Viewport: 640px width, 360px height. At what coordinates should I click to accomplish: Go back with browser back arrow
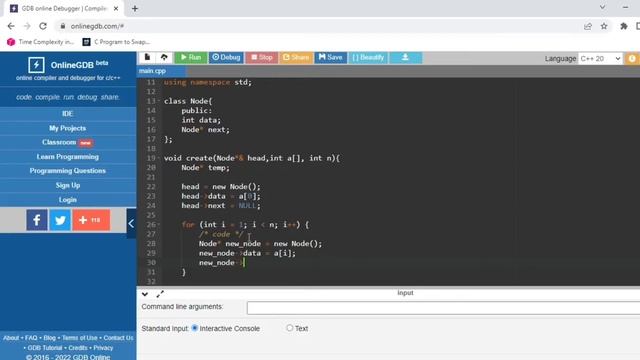[x=11, y=26]
